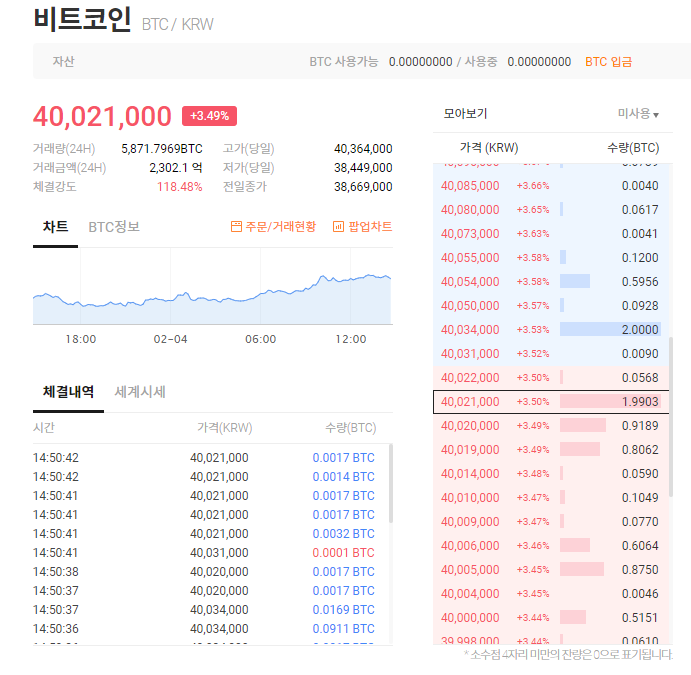Click the 비트코인 page title
691x675 pixels.
tap(82, 19)
